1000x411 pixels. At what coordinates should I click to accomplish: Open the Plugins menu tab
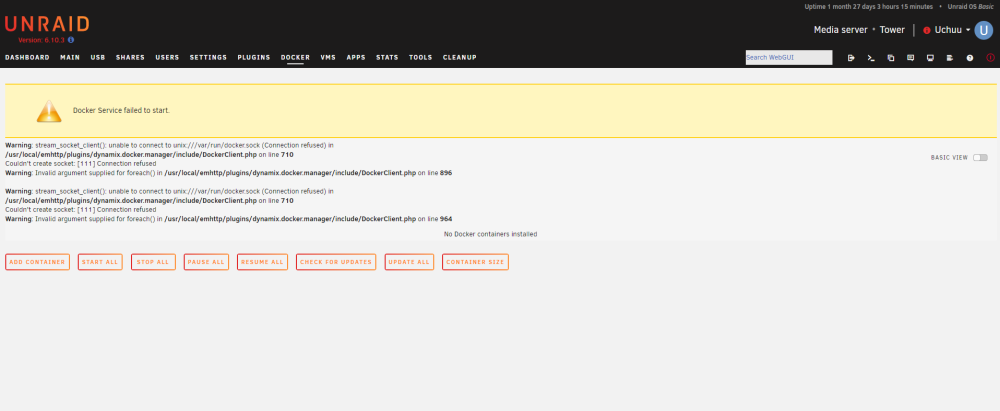(254, 57)
